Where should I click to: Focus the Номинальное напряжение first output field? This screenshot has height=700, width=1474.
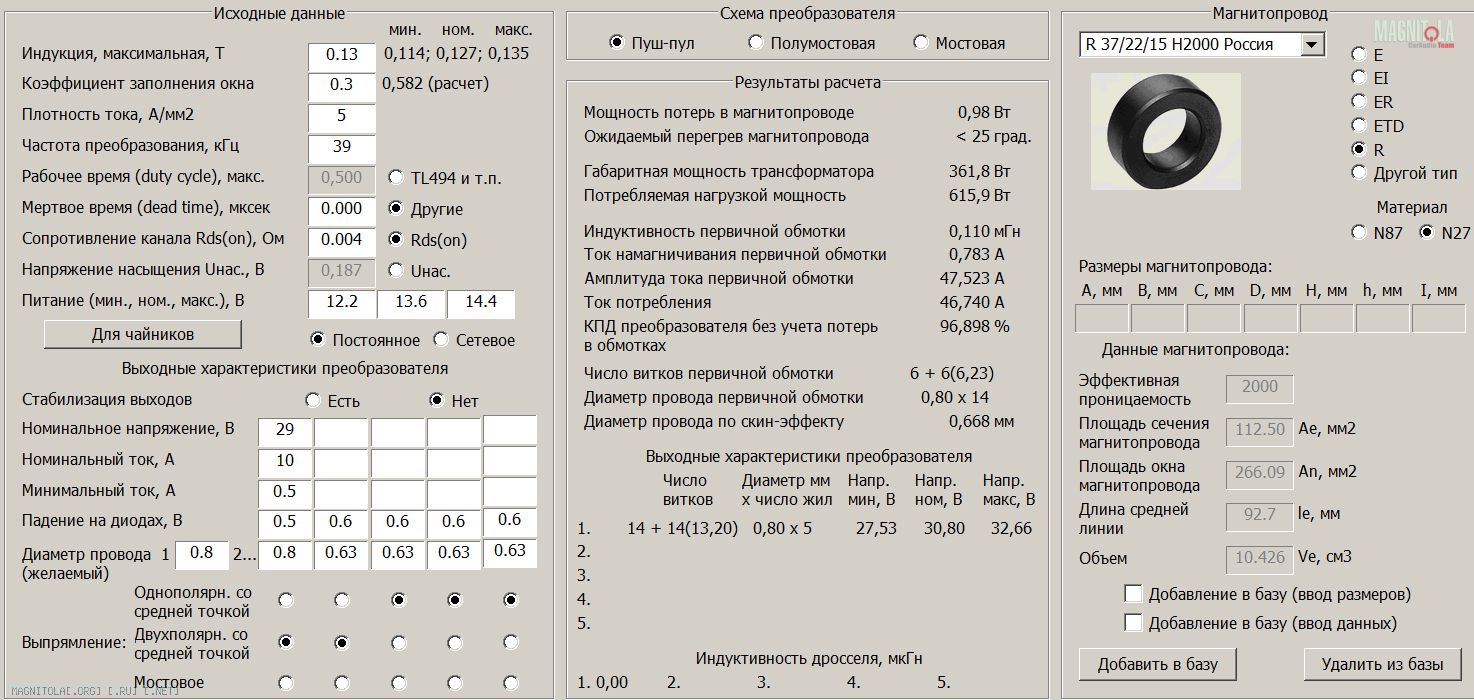[x=284, y=430]
